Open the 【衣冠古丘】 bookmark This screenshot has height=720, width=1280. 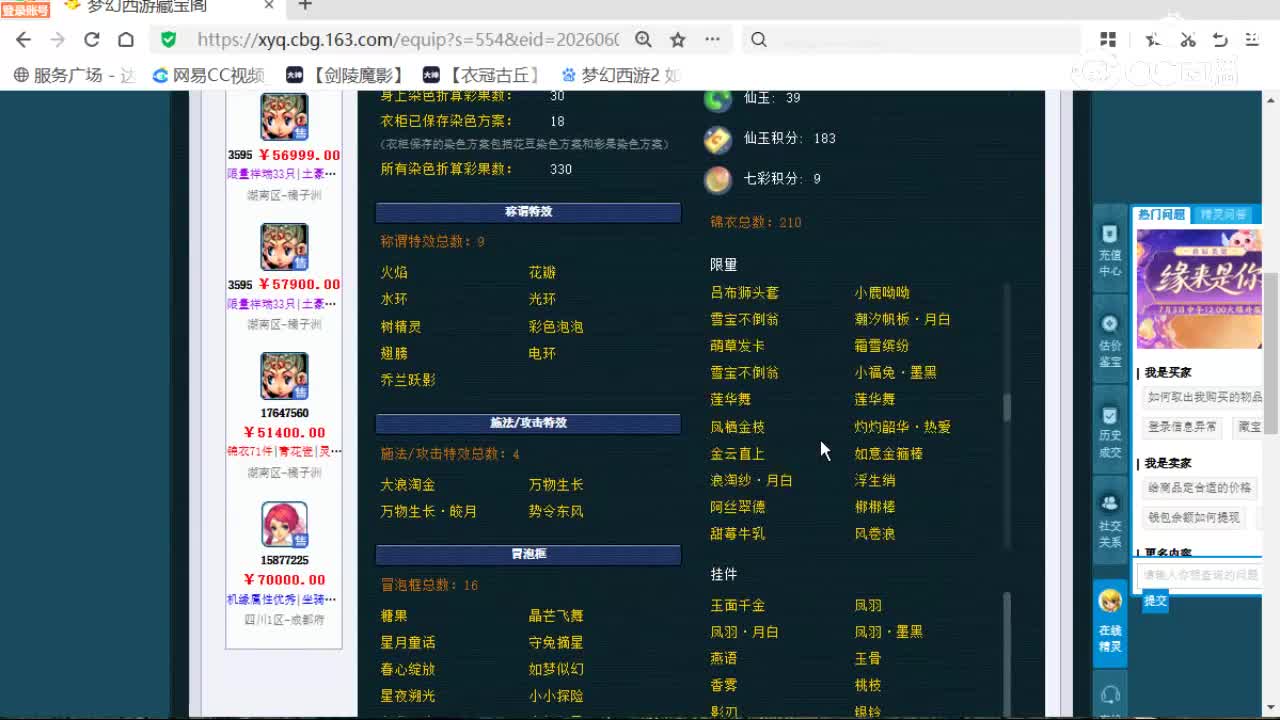click(x=483, y=75)
